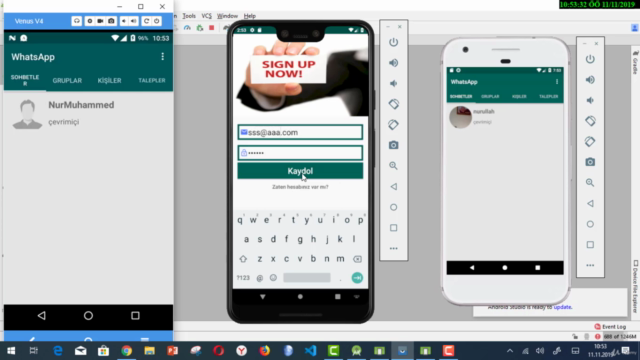Tap the recents square in Venus V4 navigation bar
The height and width of the screenshot is (360, 640).
click(x=135, y=316)
